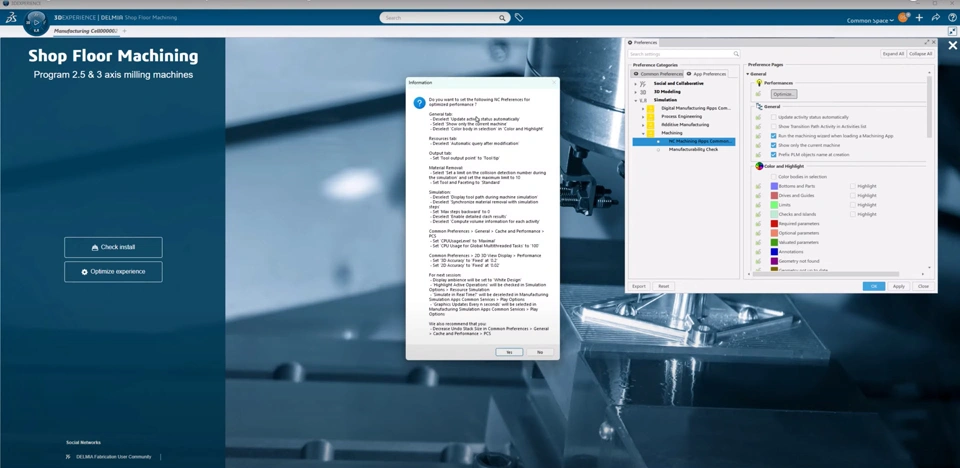Expand Digital Manufacturing Apps Common node
Viewport: 960px width, 468px height.
coord(643,108)
